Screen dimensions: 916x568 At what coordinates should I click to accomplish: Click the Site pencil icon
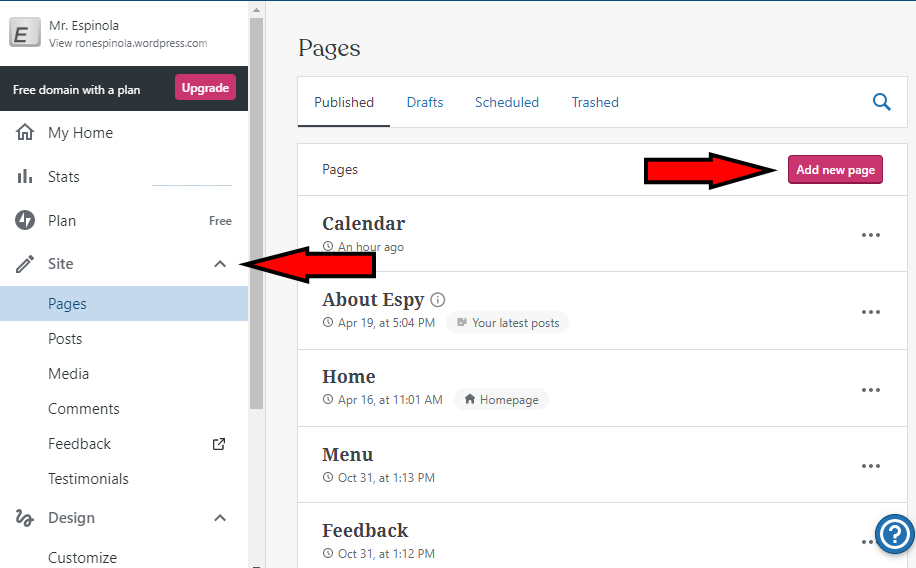pyautogui.click(x=25, y=264)
